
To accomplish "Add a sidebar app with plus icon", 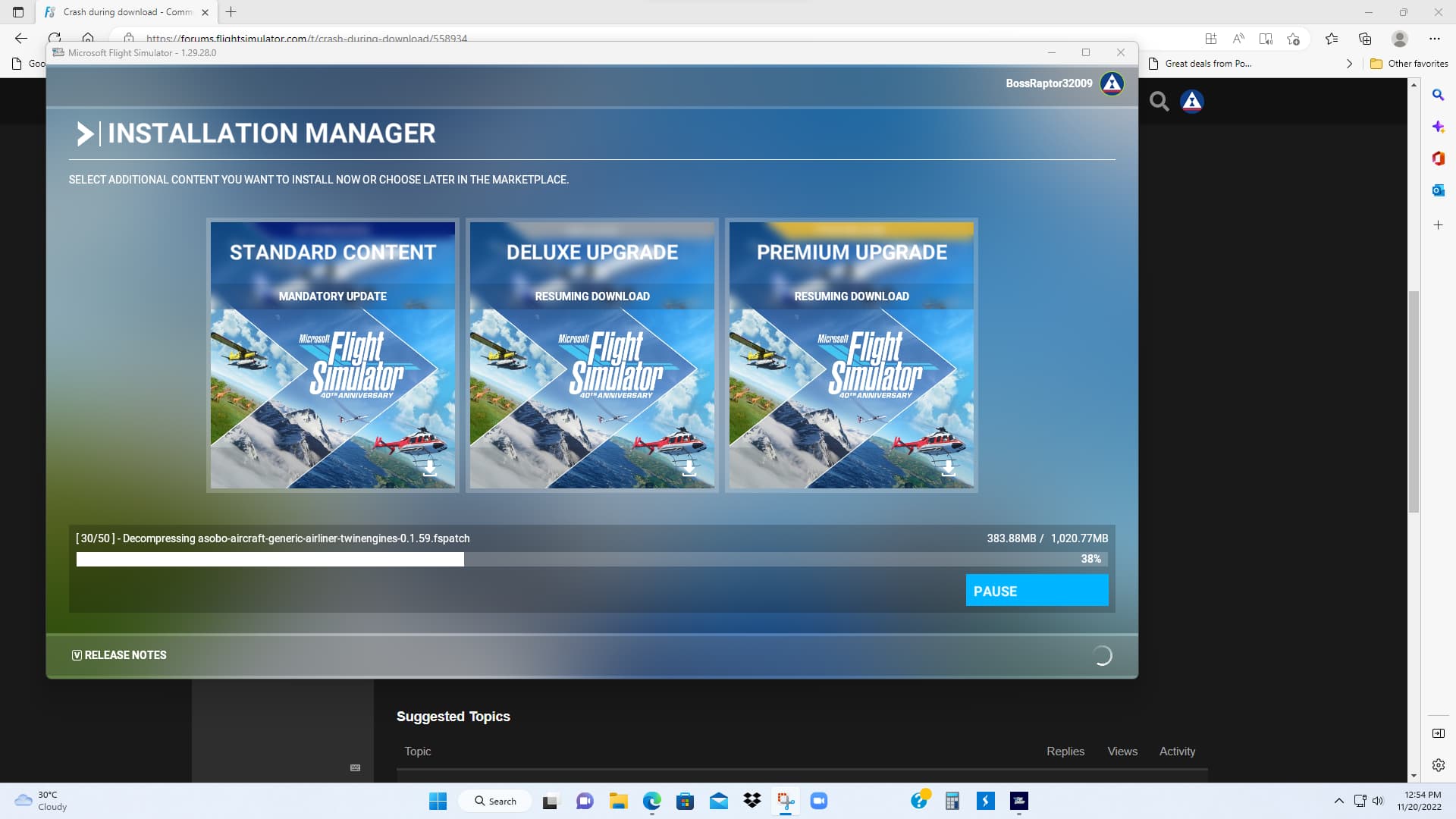I will (x=1438, y=225).
